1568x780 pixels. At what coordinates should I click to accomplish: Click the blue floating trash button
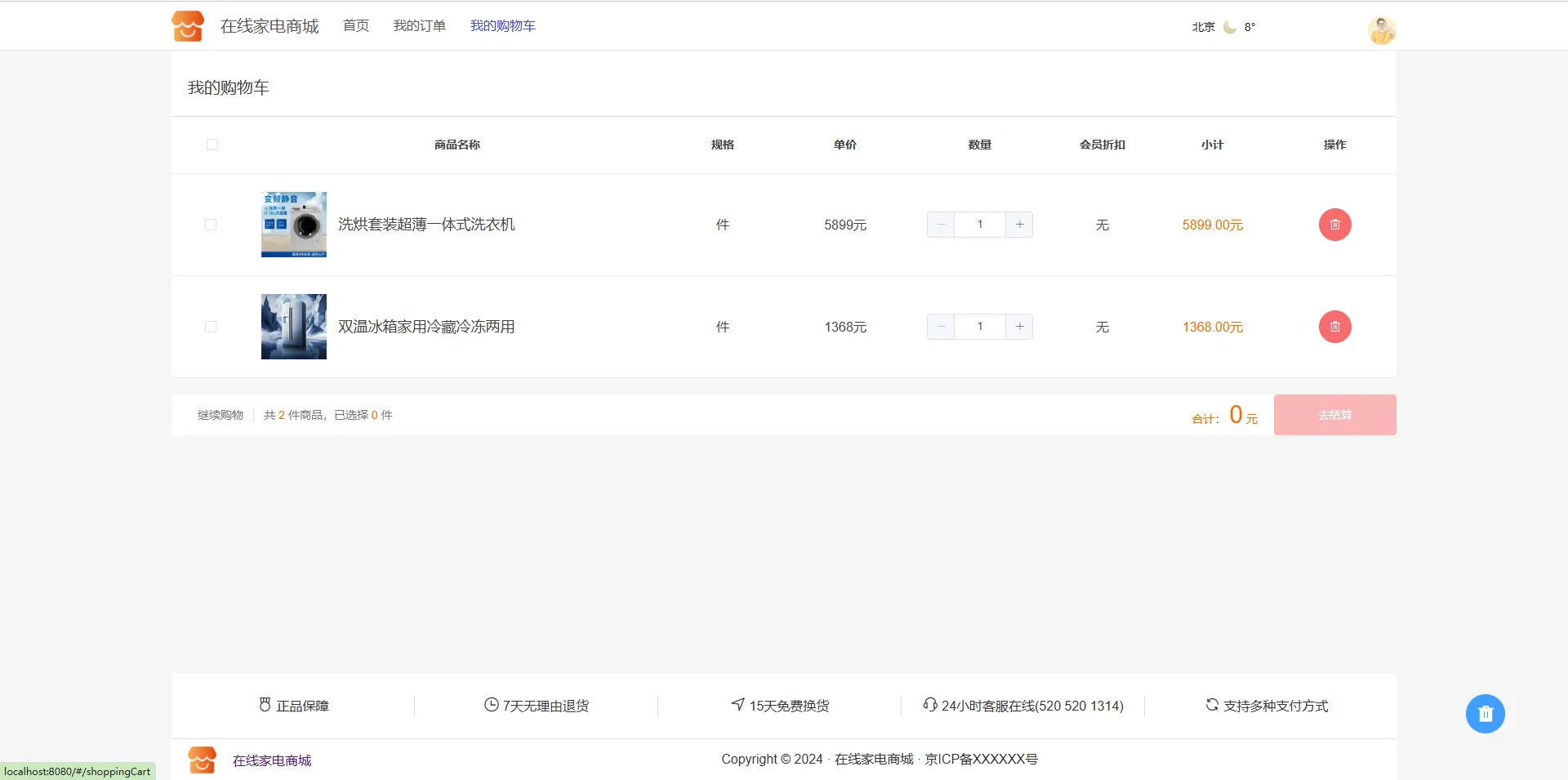point(1485,714)
